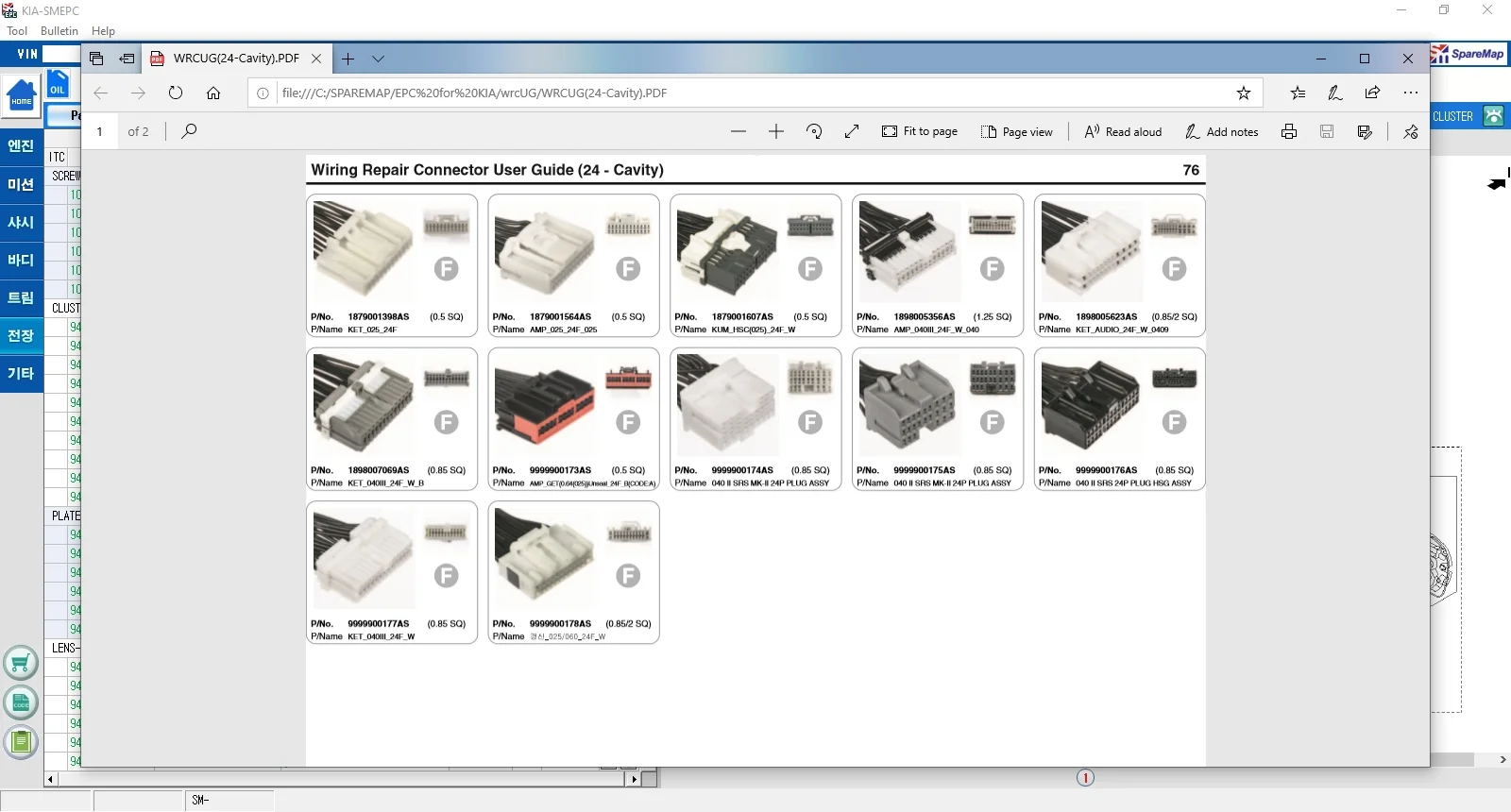Click the browser back arrow
The image size is (1511, 812).
tap(101, 93)
